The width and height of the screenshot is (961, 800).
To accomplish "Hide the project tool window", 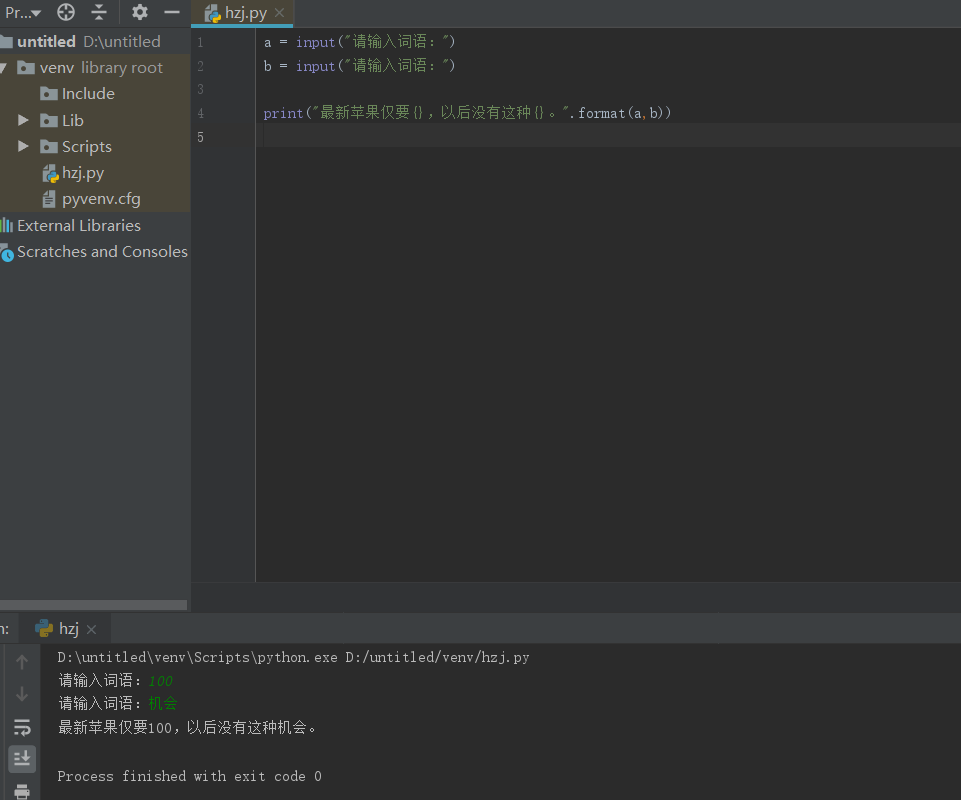I will tap(172, 12).
